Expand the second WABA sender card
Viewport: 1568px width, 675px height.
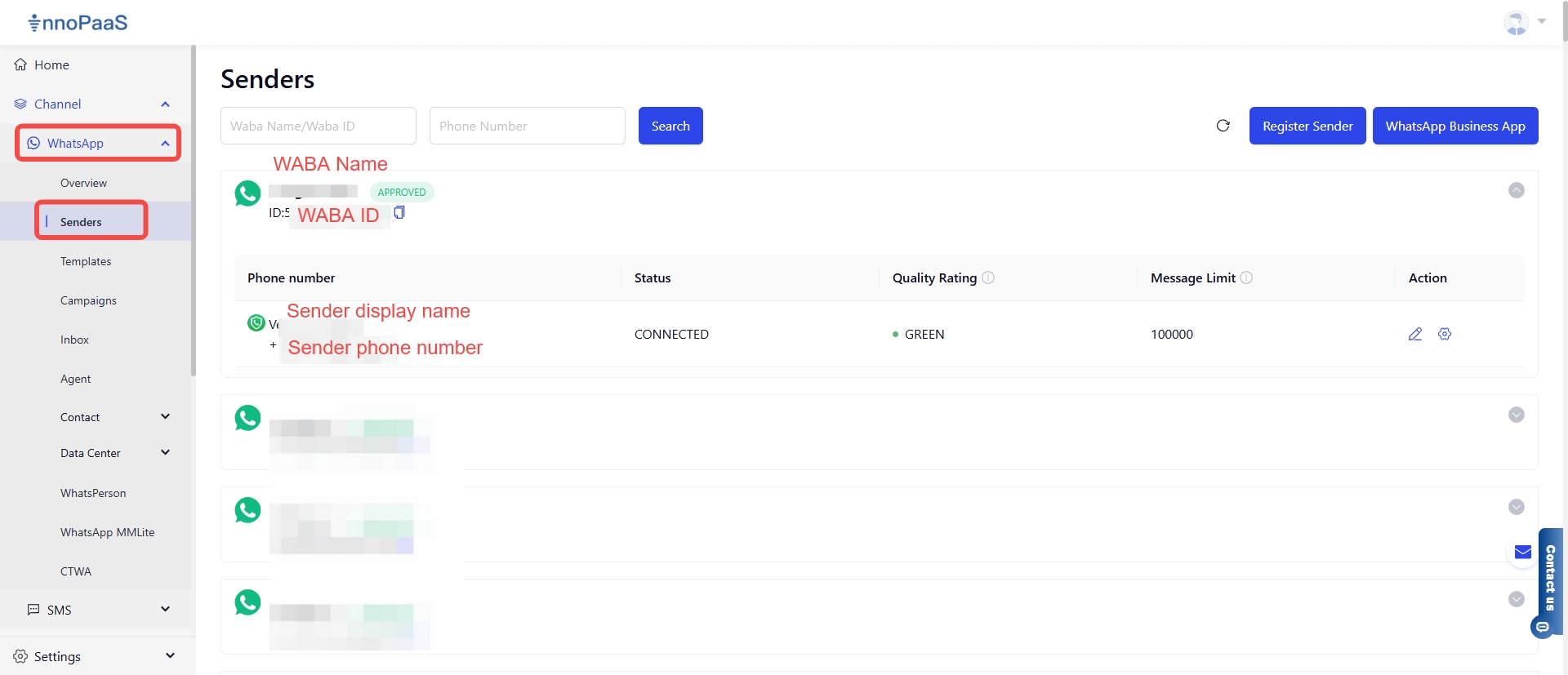1516,415
